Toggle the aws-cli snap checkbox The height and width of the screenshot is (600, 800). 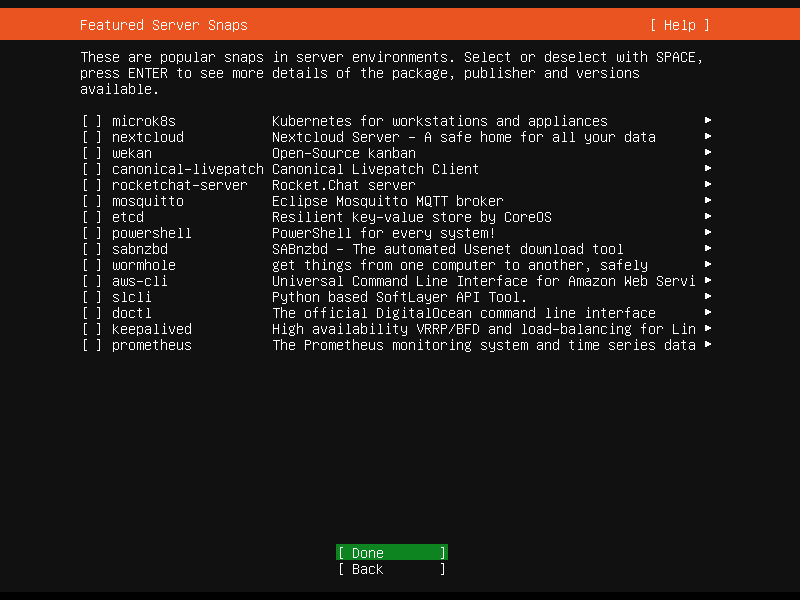(x=92, y=281)
